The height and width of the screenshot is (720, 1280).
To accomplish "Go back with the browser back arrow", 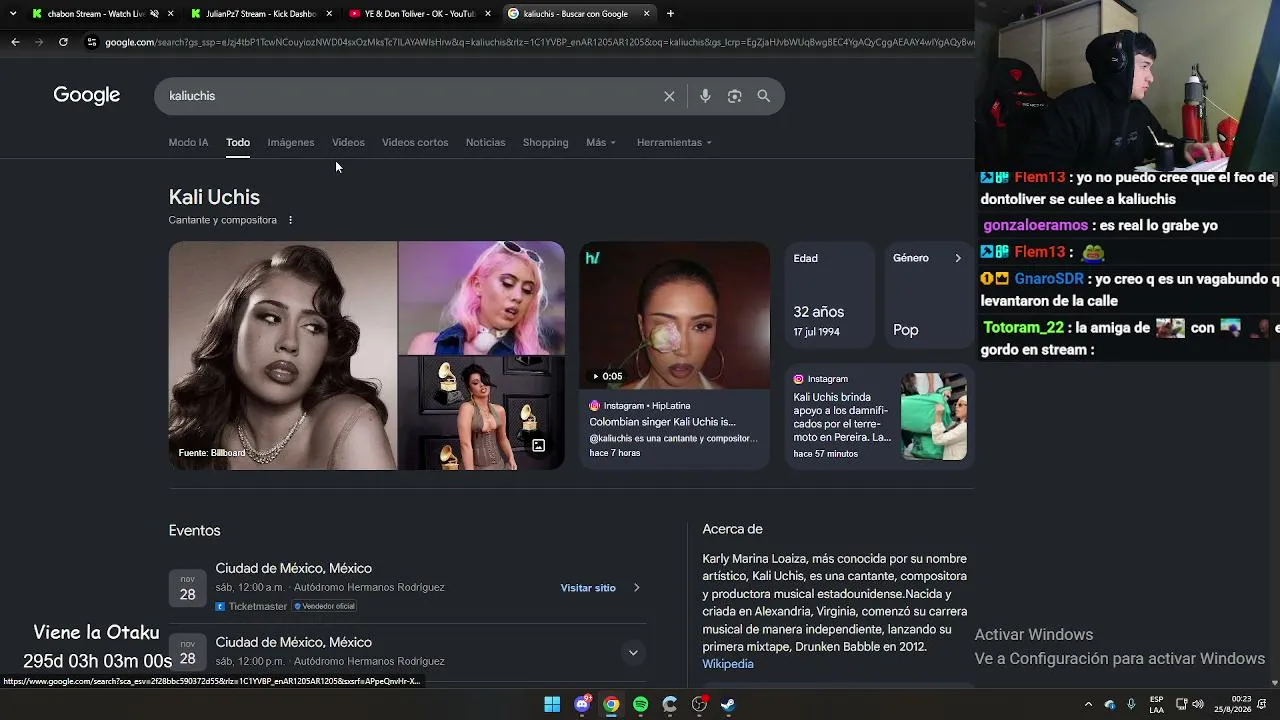I will click(15, 42).
